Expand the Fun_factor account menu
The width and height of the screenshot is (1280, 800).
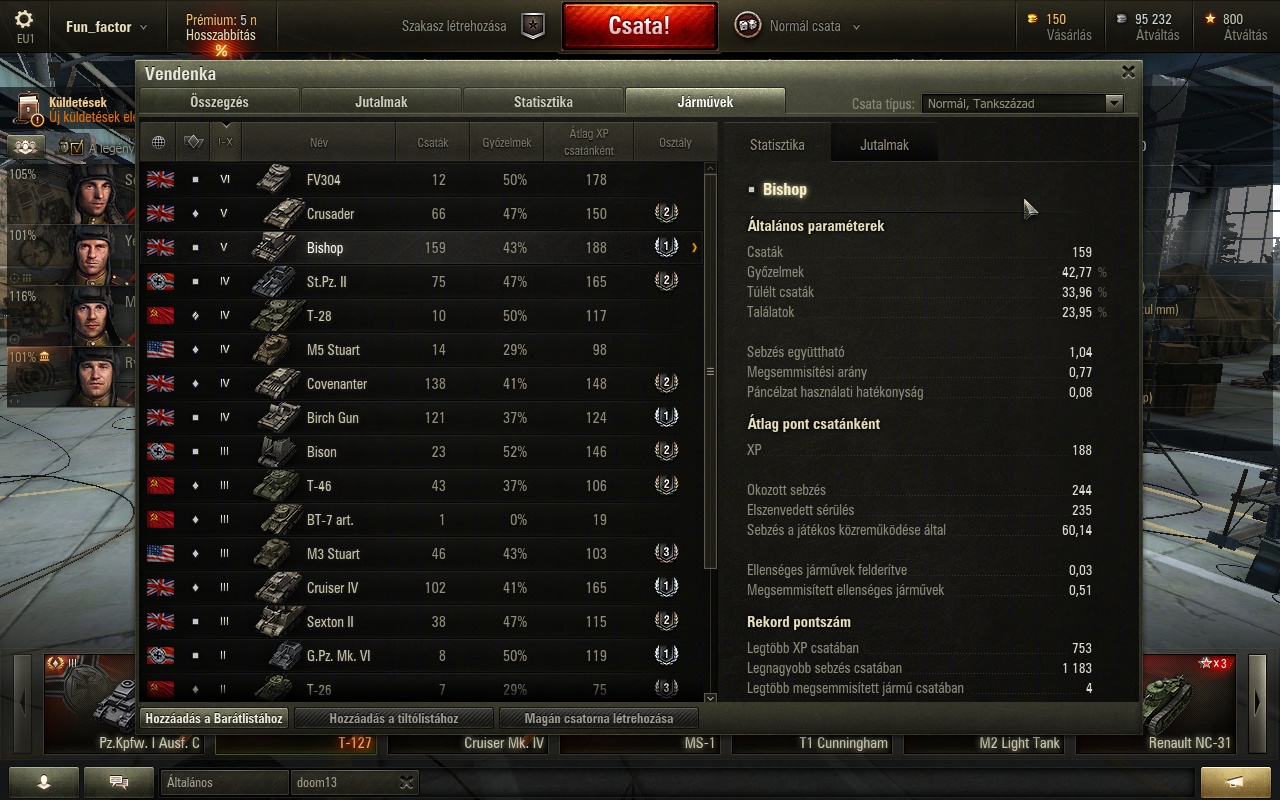click(x=106, y=27)
